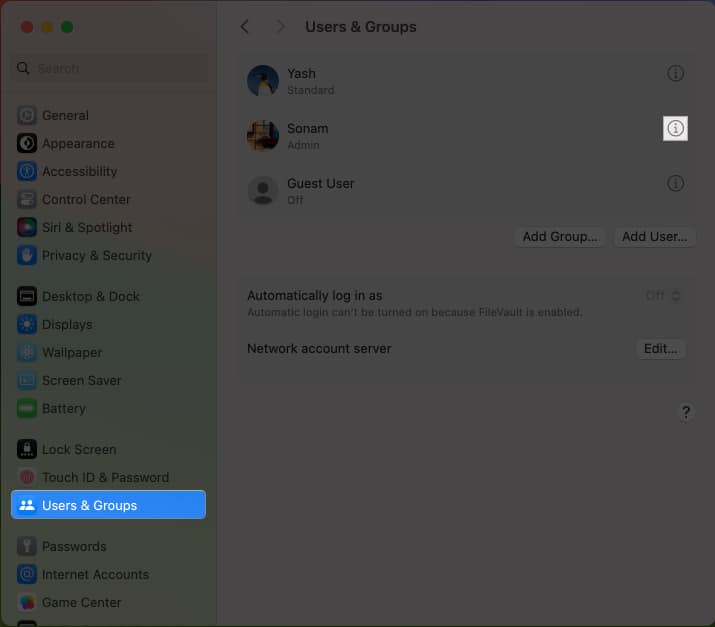715x627 pixels.
Task: Click Add Group… button
Action: [x=560, y=237]
